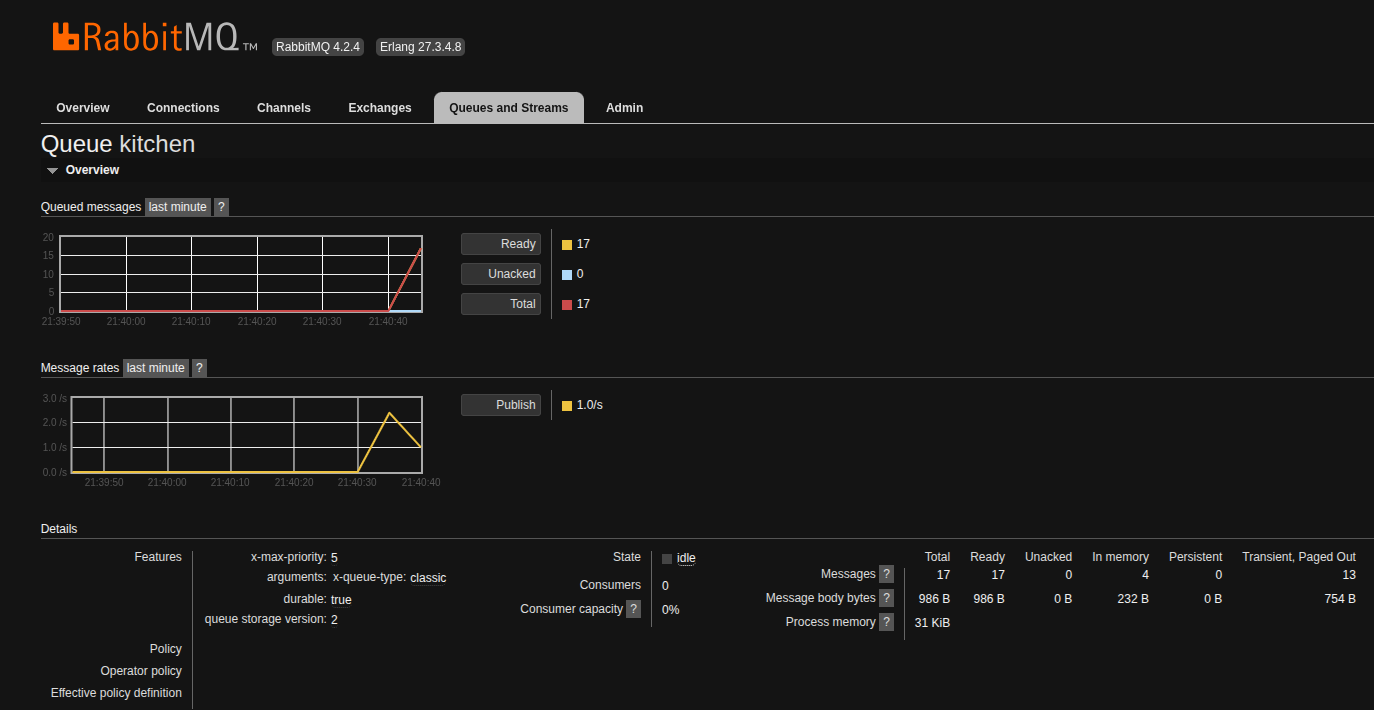Click the RabbitMQ logo
The image size is (1374, 710).
[x=155, y=37]
